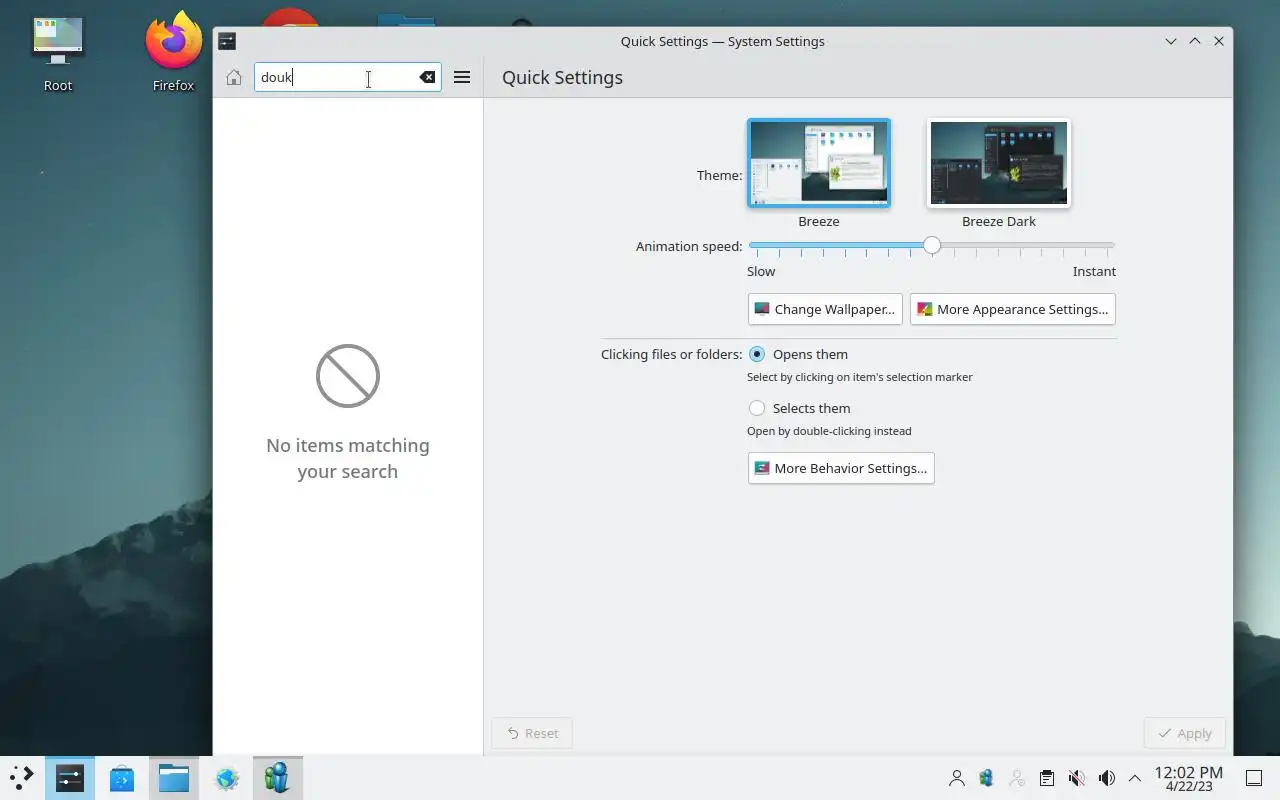1280x800 pixels.
Task: Open the Dolphin file manager in taskbar
Action: pos(174,778)
